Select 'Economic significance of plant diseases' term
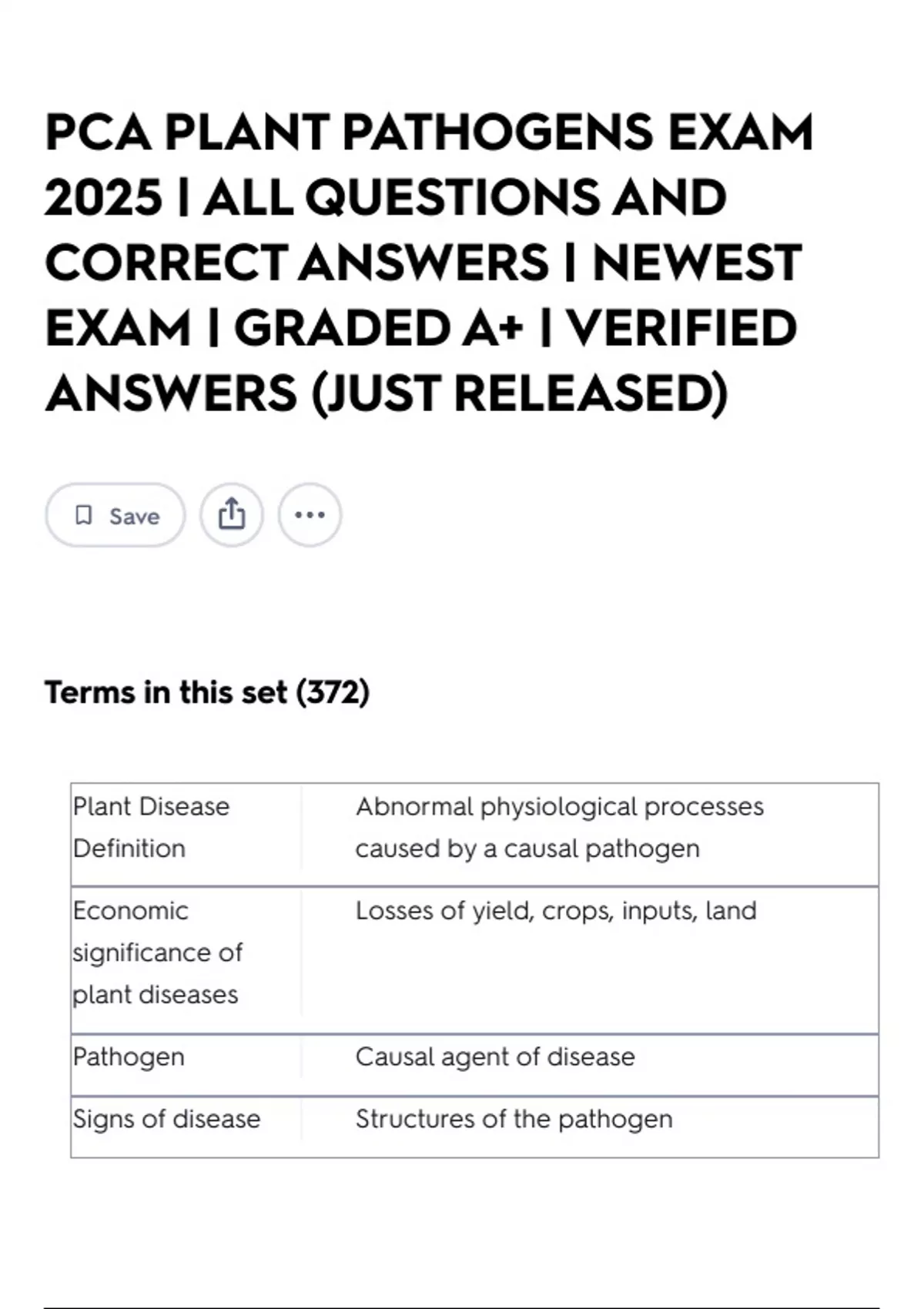 pyautogui.click(x=158, y=952)
